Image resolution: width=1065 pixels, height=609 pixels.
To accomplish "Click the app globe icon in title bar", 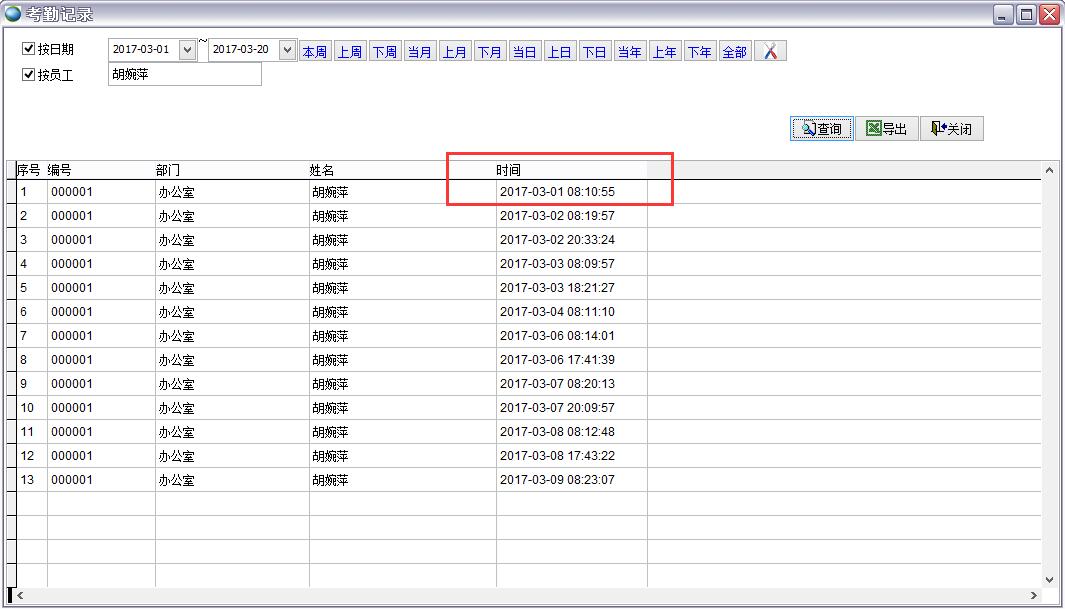I will point(12,14).
